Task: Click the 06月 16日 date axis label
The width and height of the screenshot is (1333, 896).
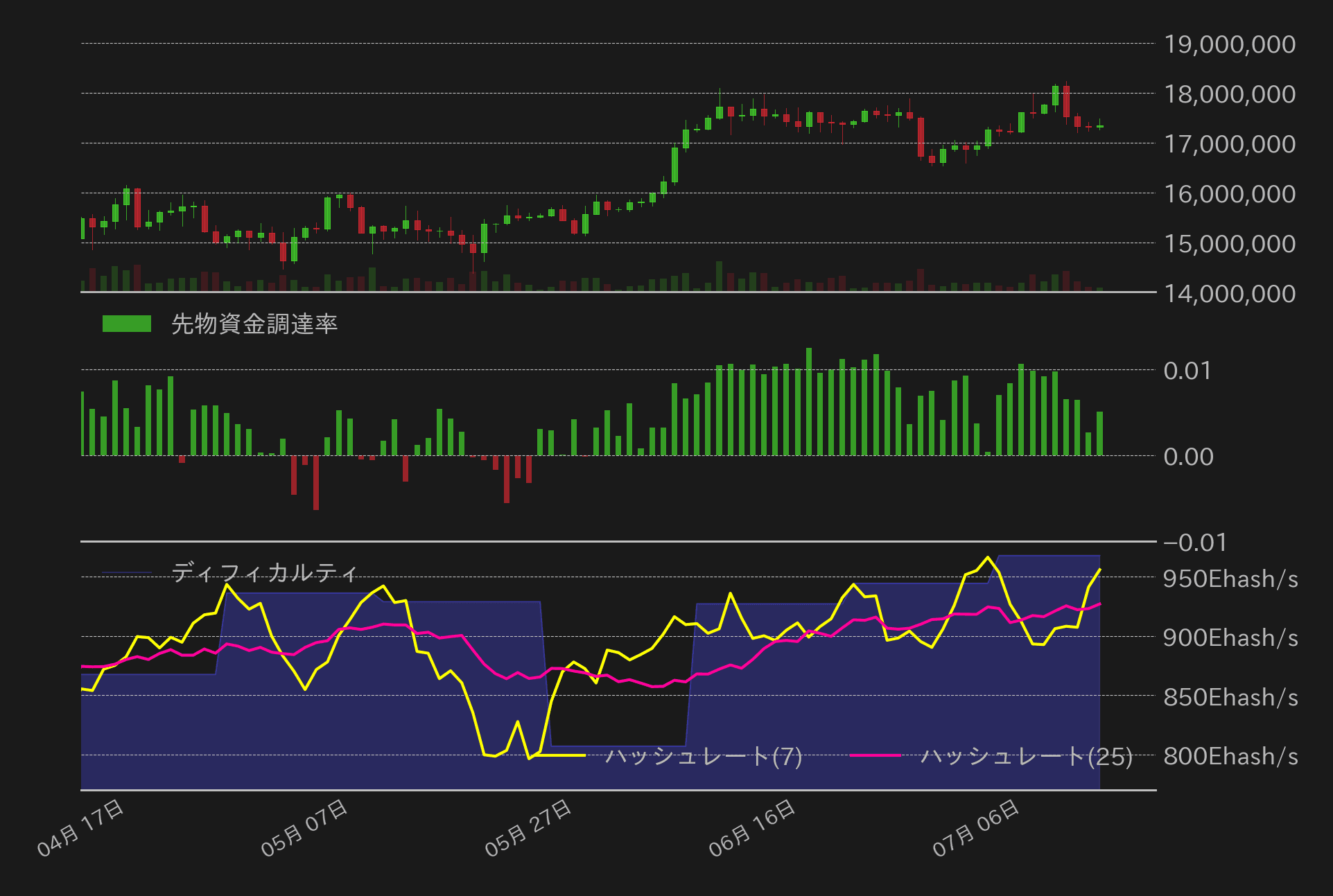Action: pos(752,828)
